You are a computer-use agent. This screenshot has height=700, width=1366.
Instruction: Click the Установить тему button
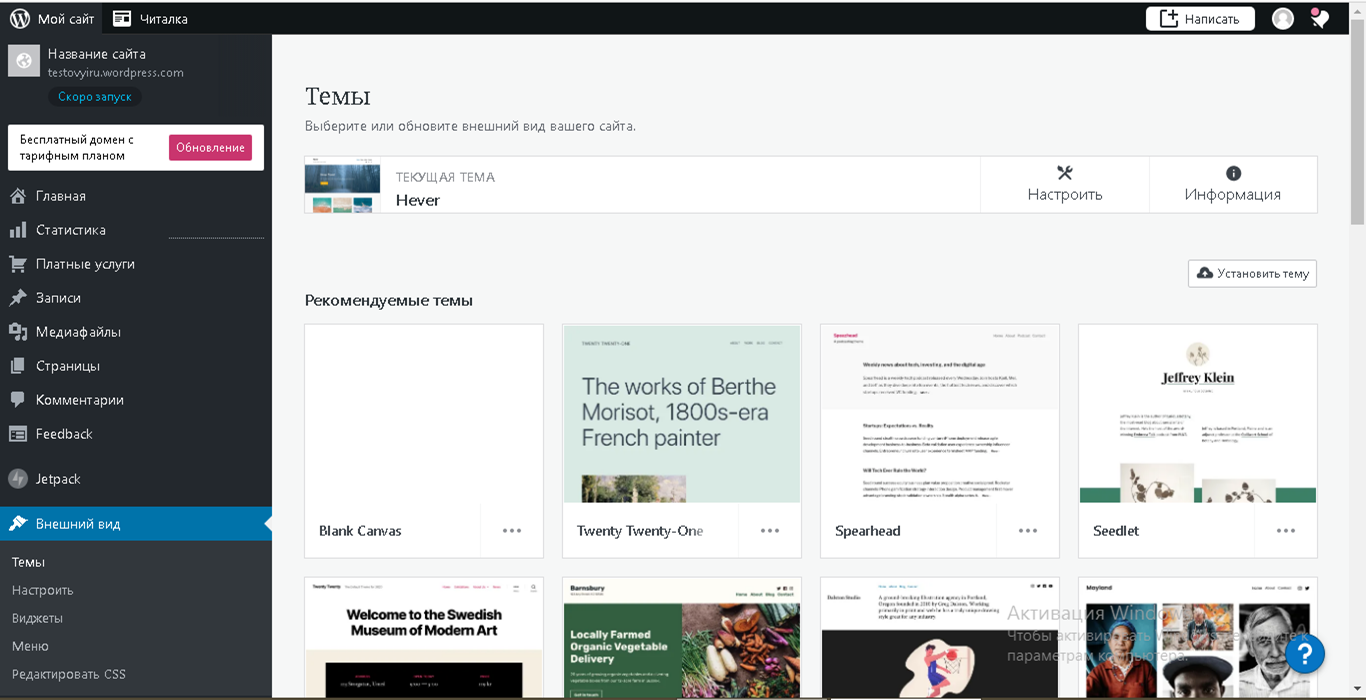coord(1252,273)
